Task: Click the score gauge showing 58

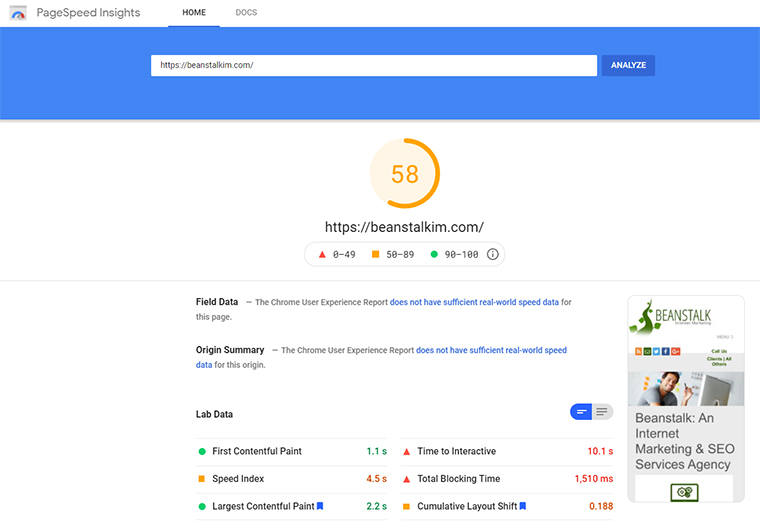Action: pyautogui.click(x=405, y=174)
